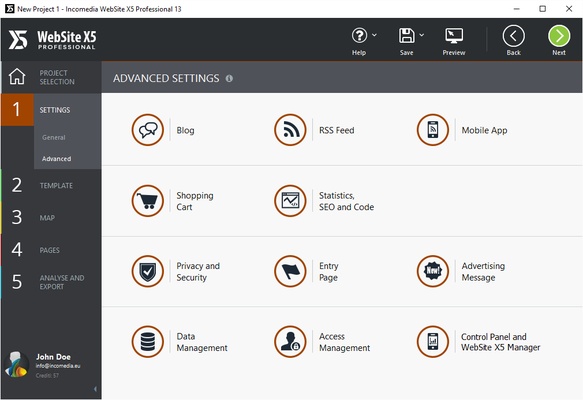Click the WebSite X5 Professional logo
Image resolution: width=583 pixels, height=400 pixels.
pos(53,39)
